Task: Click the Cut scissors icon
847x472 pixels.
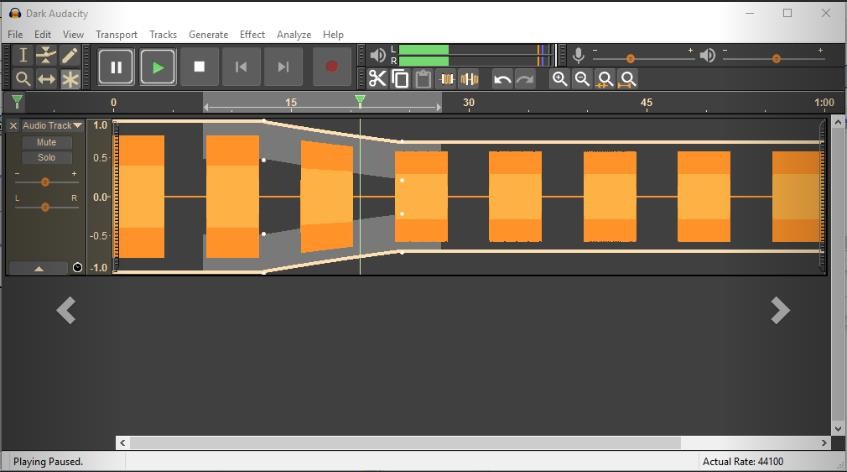Action: pos(377,79)
